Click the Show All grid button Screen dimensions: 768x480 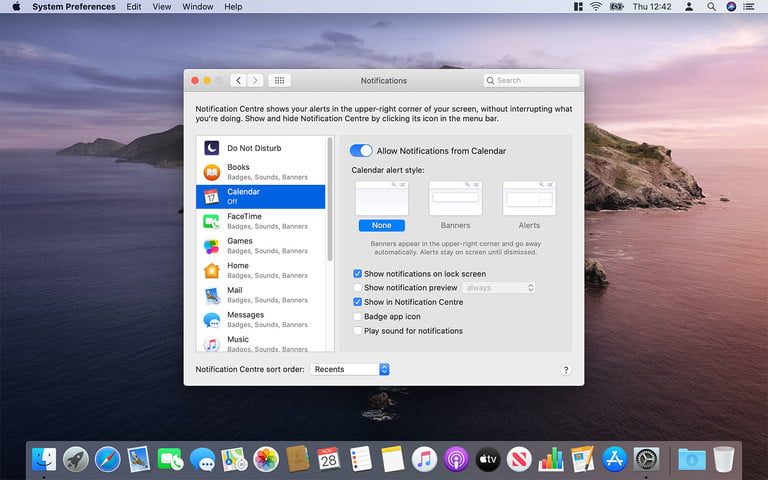point(280,80)
